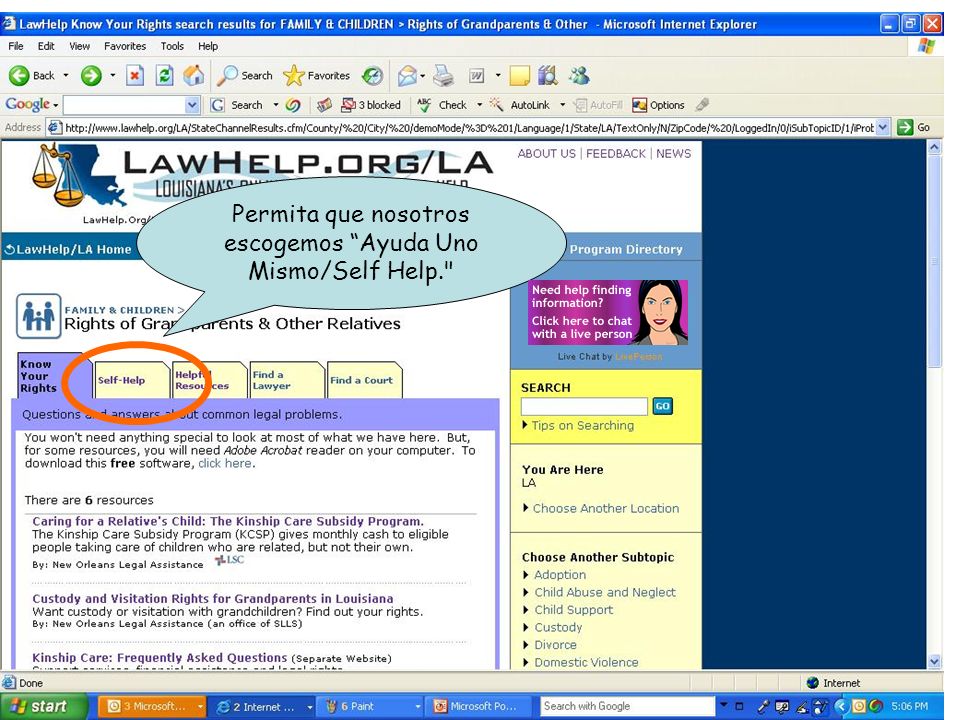Open the Find a Lawyer tab

286,380
